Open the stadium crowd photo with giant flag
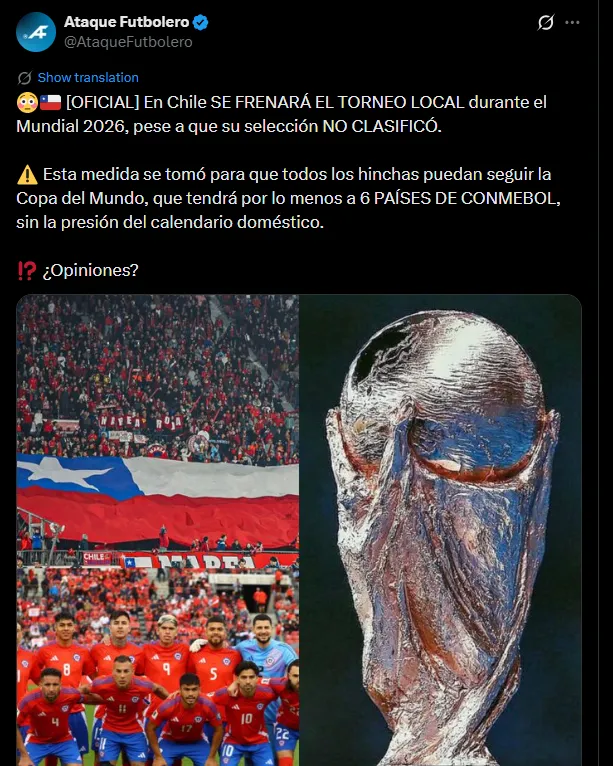This screenshot has height=766, width=613. (157, 430)
